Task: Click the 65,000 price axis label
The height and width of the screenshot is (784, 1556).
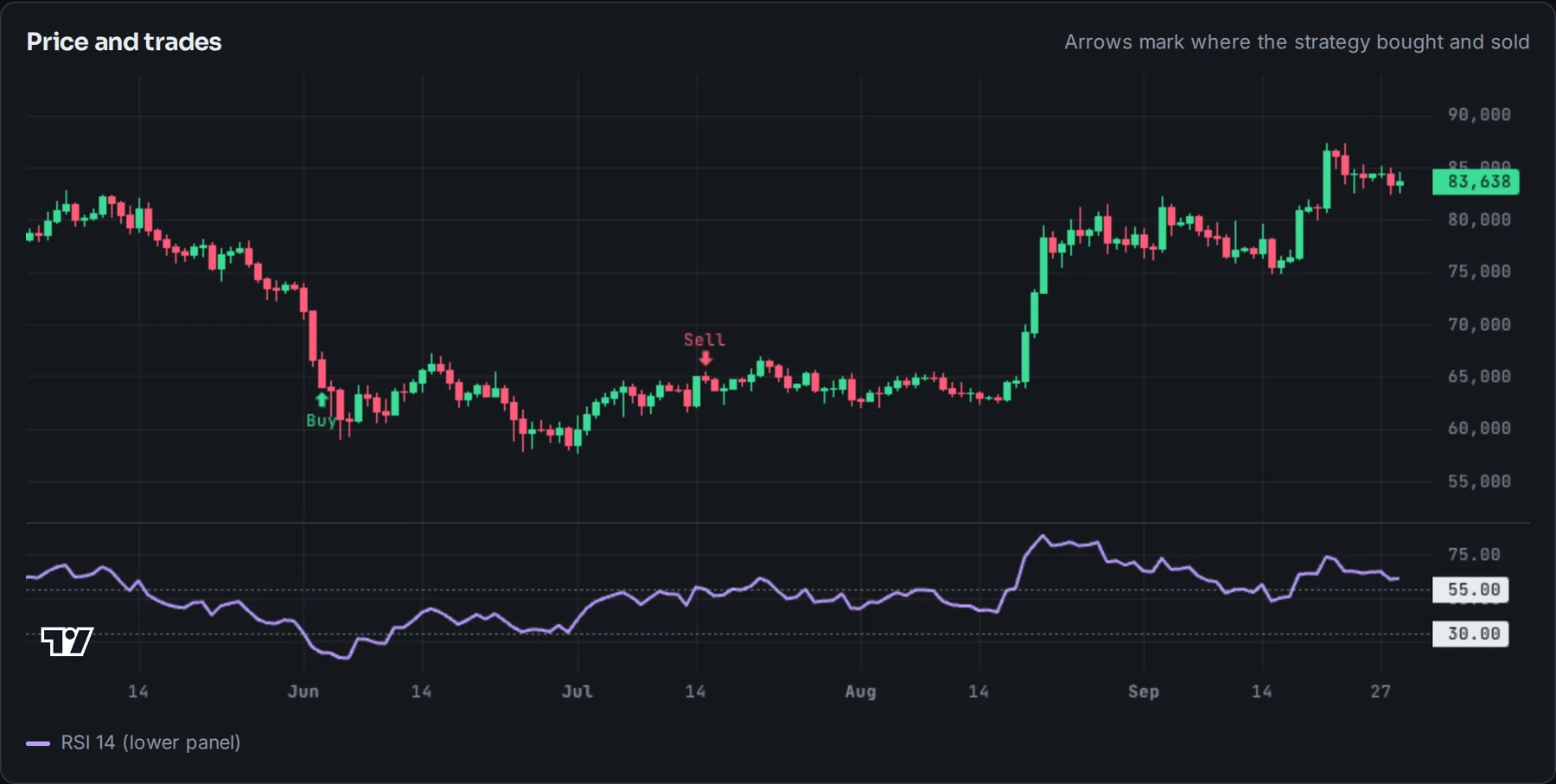Action: click(x=1479, y=377)
